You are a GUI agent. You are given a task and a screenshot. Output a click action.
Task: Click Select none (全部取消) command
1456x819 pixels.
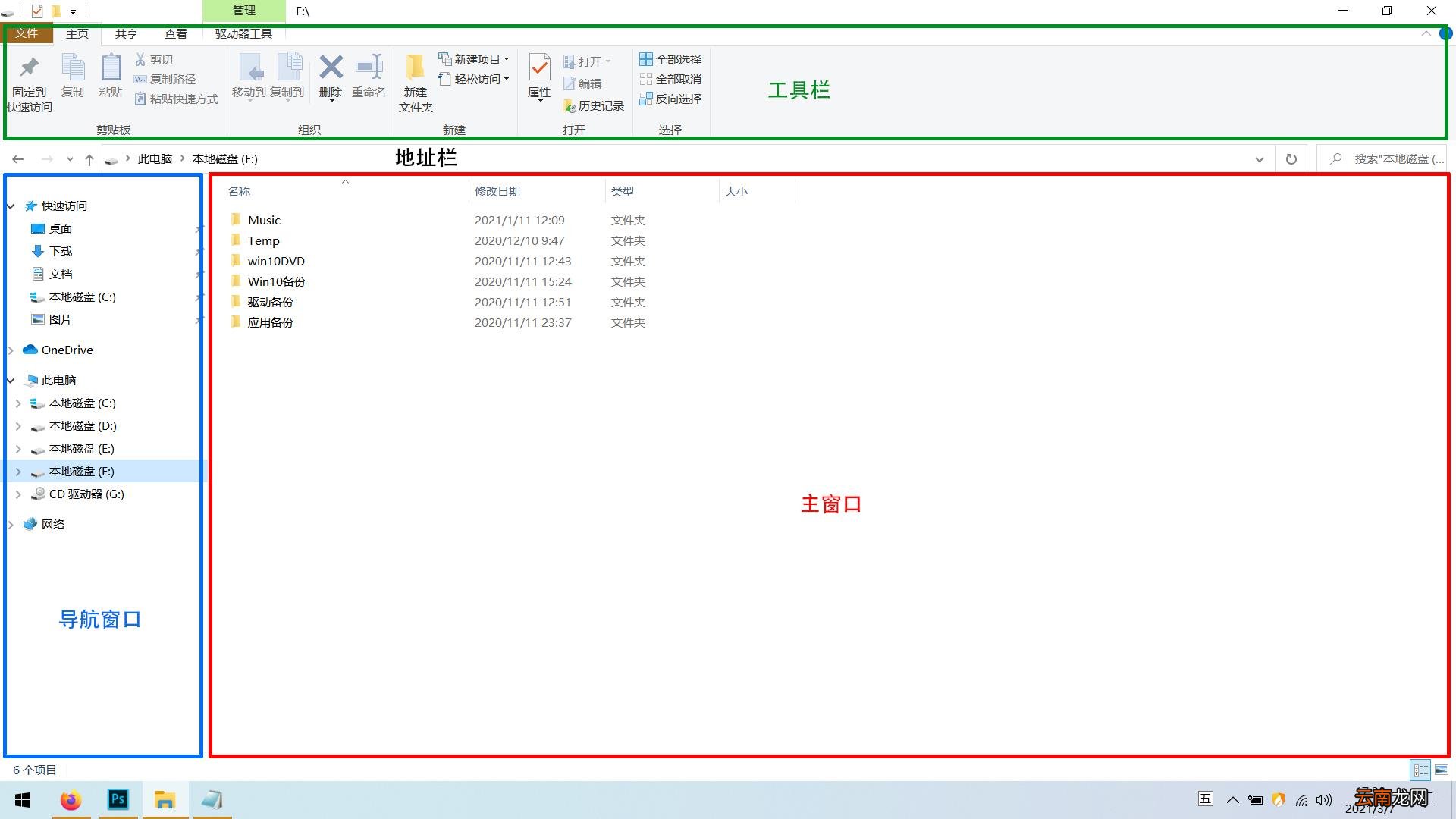coord(670,79)
